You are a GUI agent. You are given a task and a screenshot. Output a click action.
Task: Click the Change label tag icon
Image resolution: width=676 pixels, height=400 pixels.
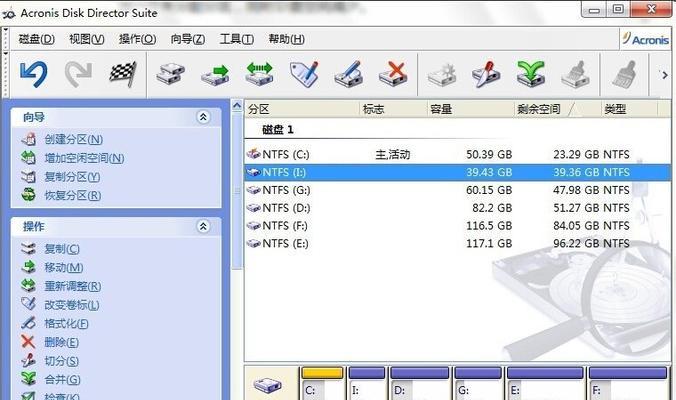304,74
